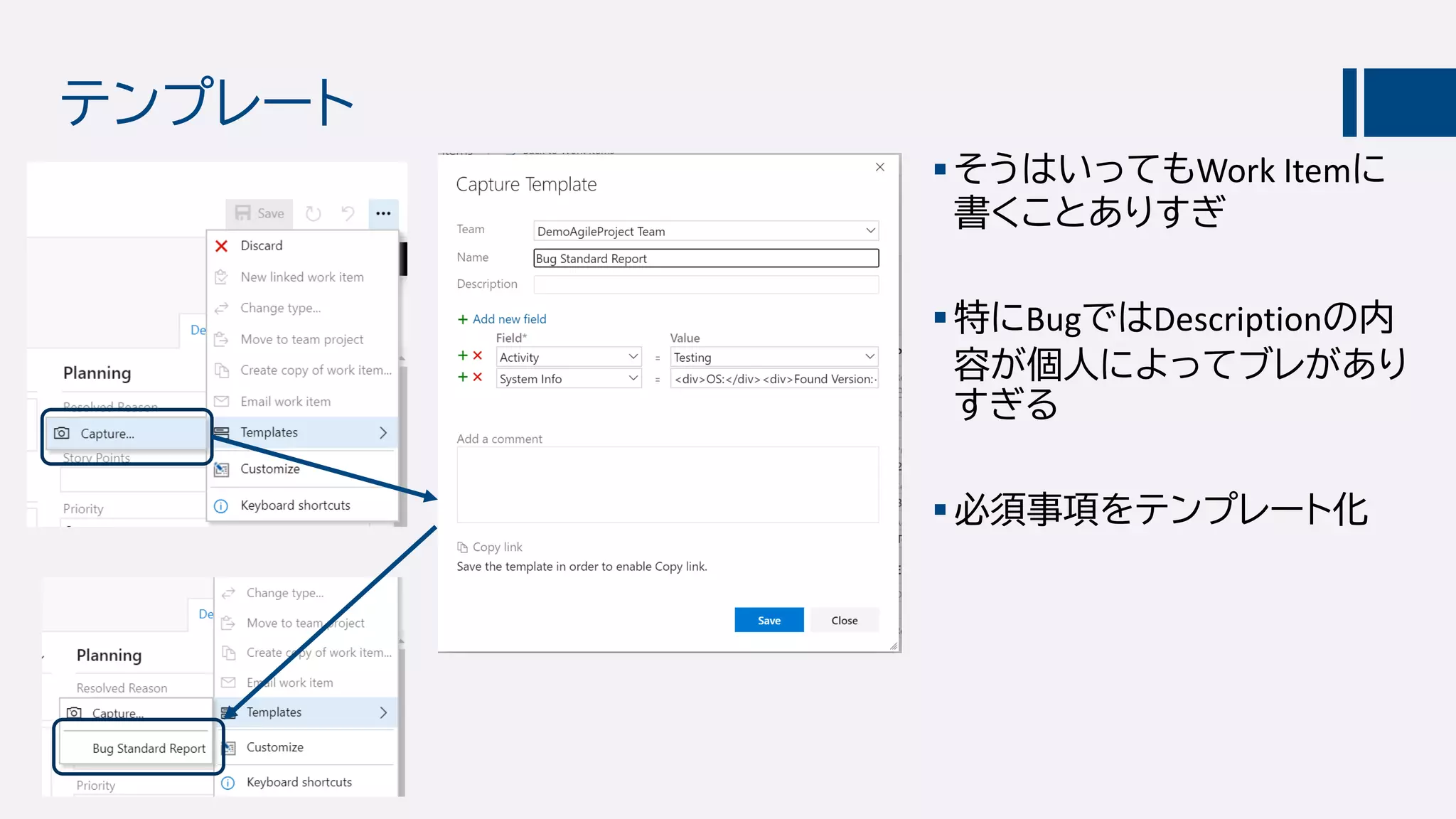Image resolution: width=1456 pixels, height=819 pixels.
Task: Select Create copy of work item in lower menu
Action: (306, 653)
